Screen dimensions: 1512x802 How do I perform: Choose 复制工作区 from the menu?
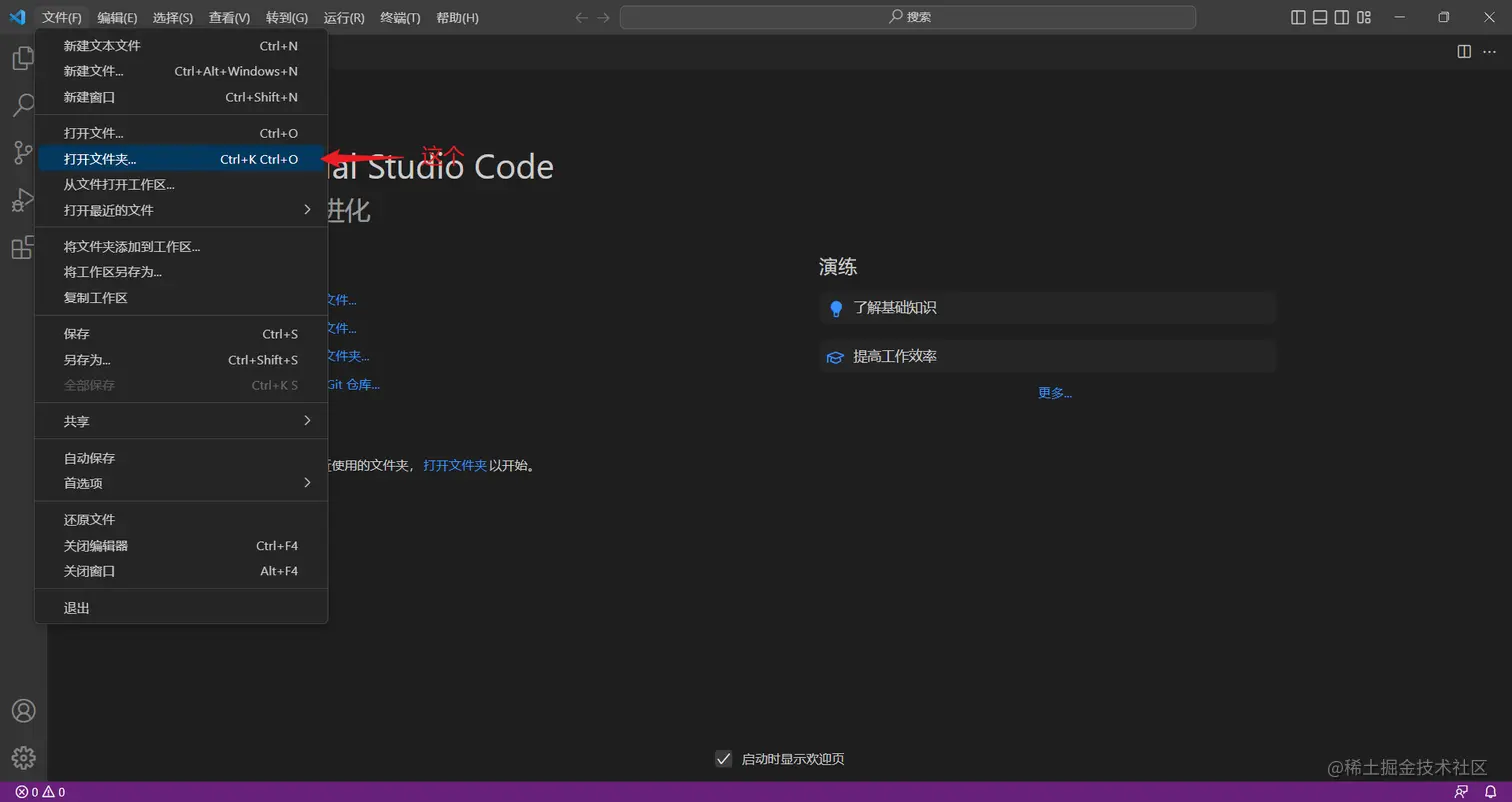[181, 298]
